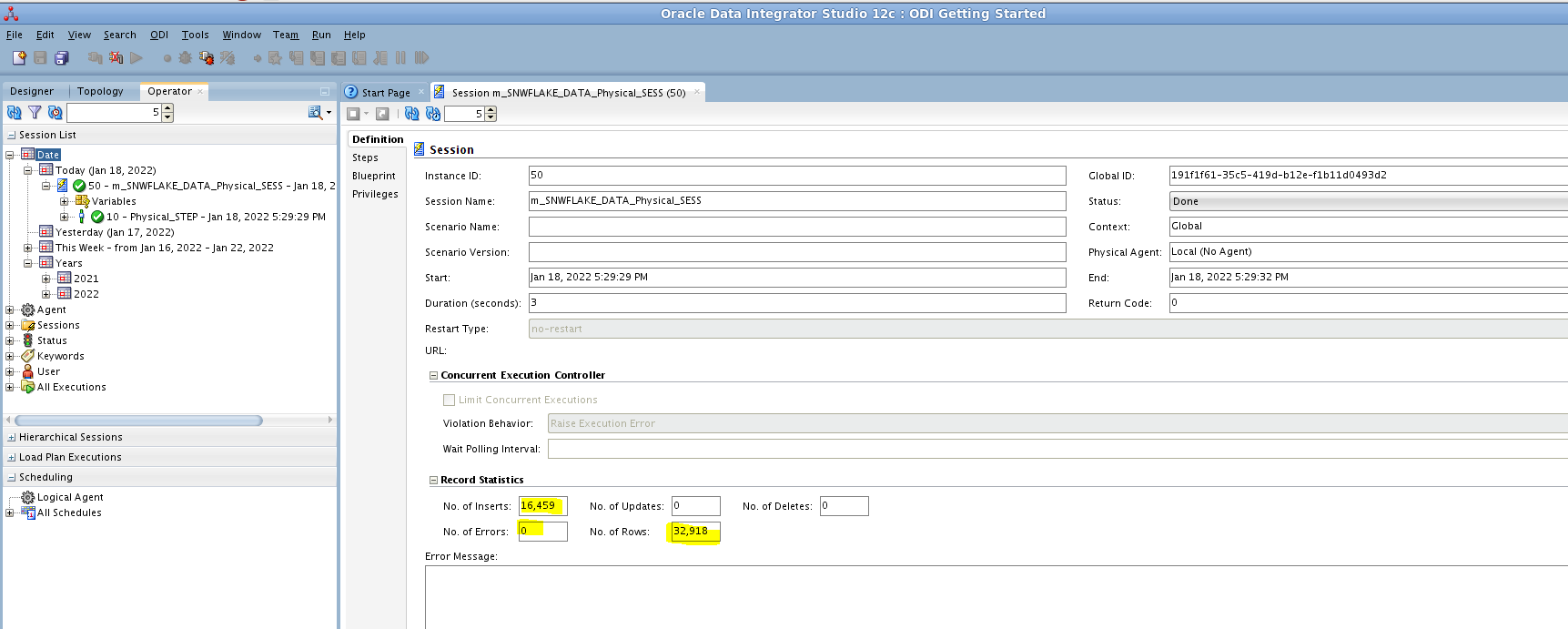1568x629 pixels.
Task: Refresh the Operator session list
Action: click(x=14, y=113)
